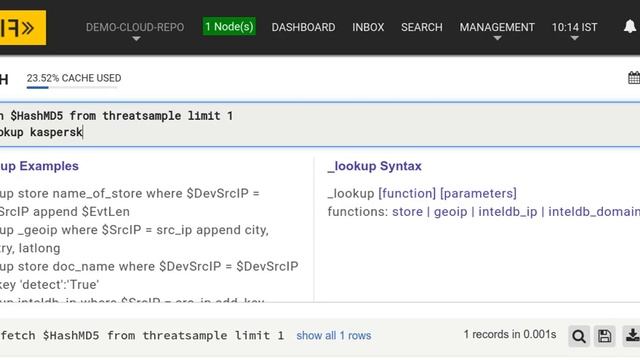Switch to the SEARCH page
640x360 pixels.
(x=422, y=27)
